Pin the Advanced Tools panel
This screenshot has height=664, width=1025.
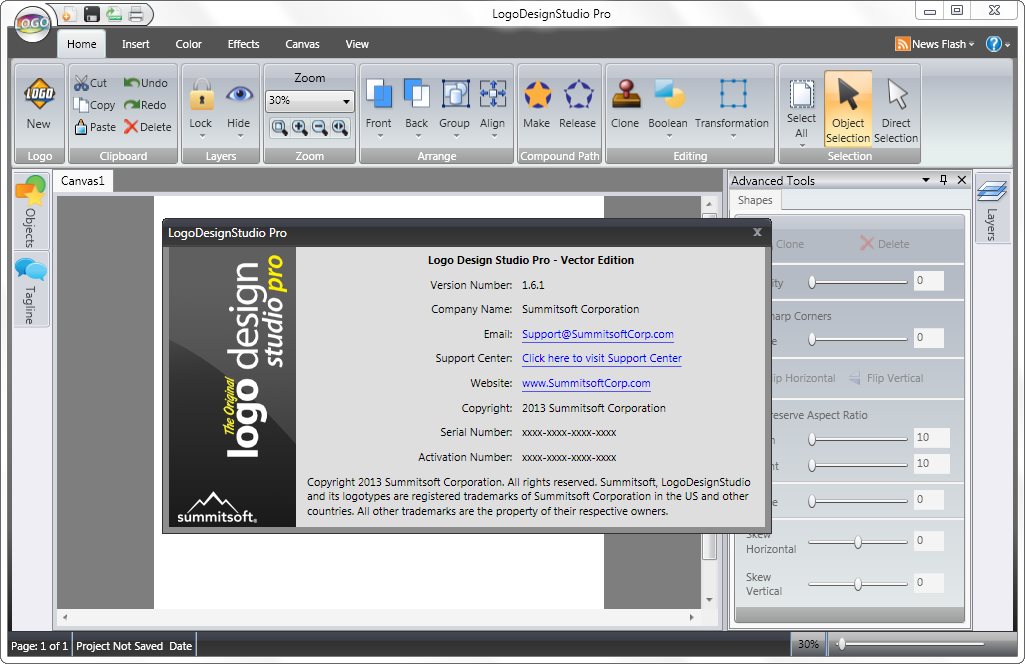pyautogui.click(x=943, y=180)
